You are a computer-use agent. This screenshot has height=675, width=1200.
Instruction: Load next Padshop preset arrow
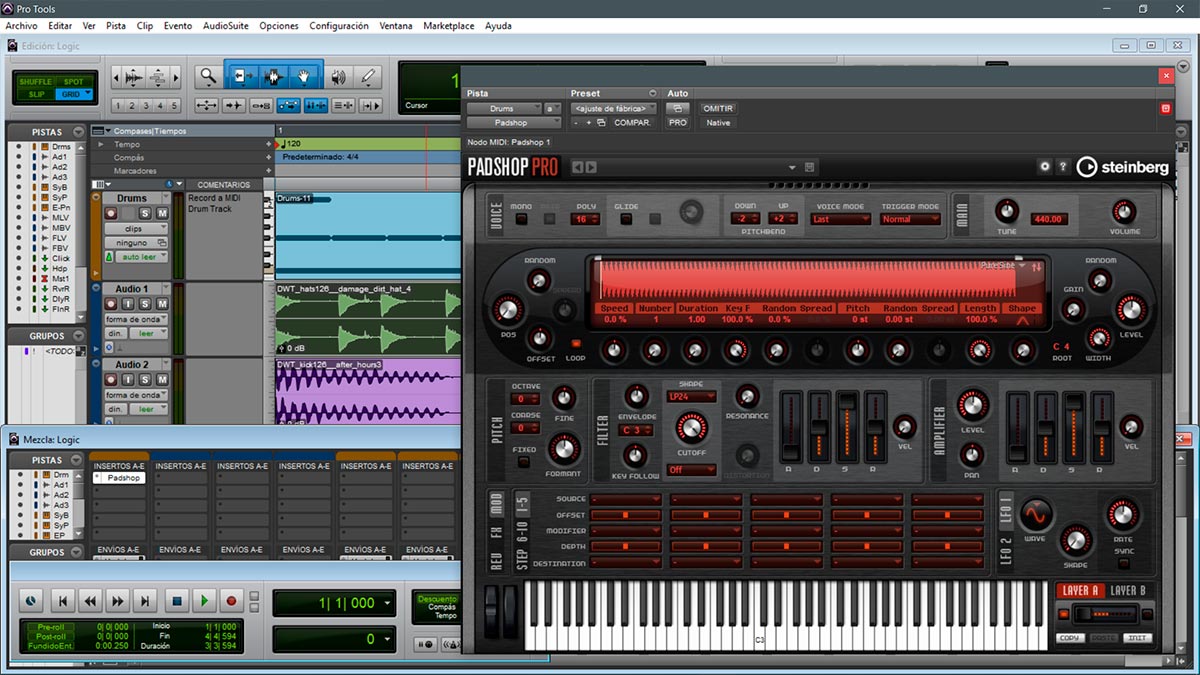point(591,167)
